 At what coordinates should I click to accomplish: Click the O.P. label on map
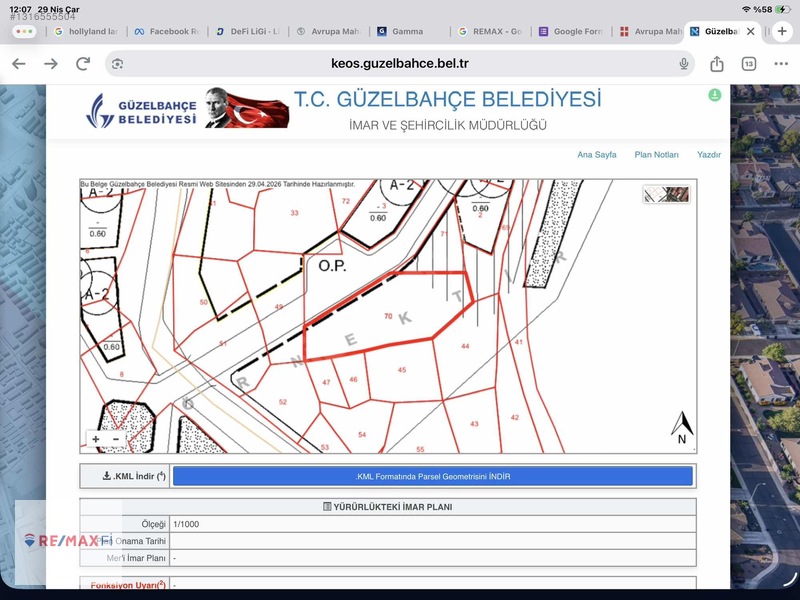(x=332, y=266)
